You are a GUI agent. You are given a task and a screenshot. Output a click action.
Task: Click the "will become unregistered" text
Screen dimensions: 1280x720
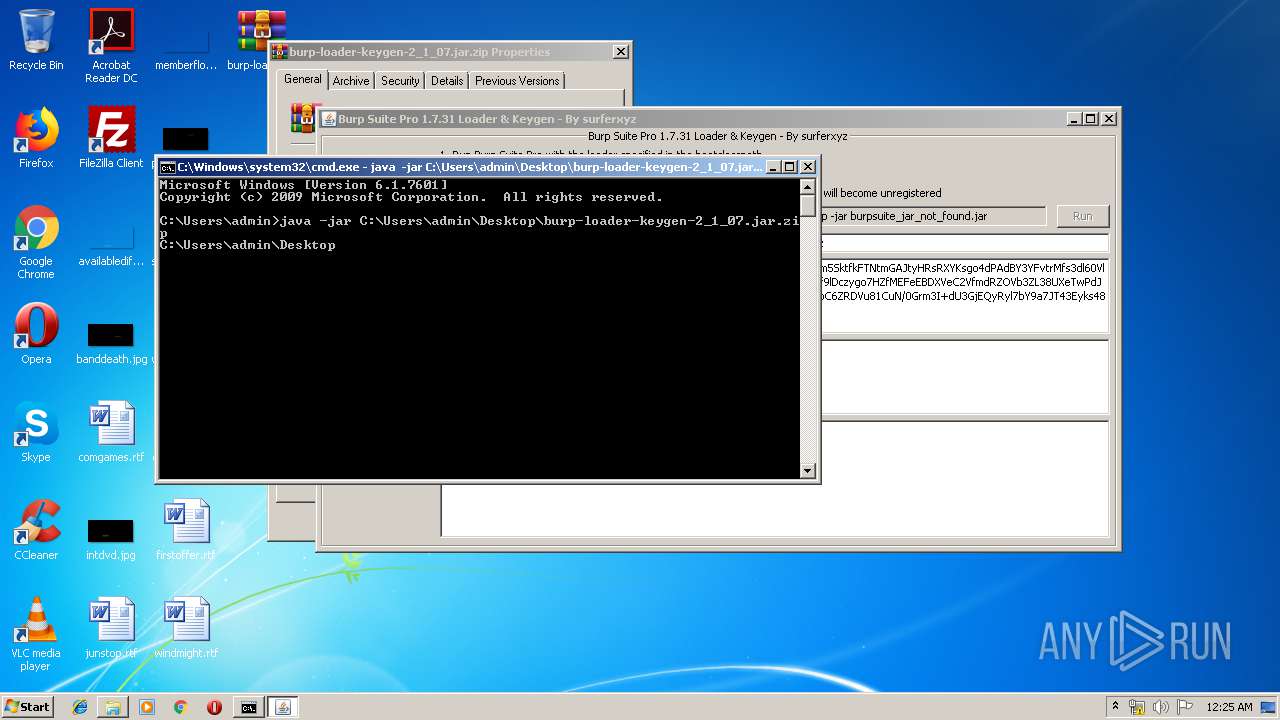coord(882,193)
